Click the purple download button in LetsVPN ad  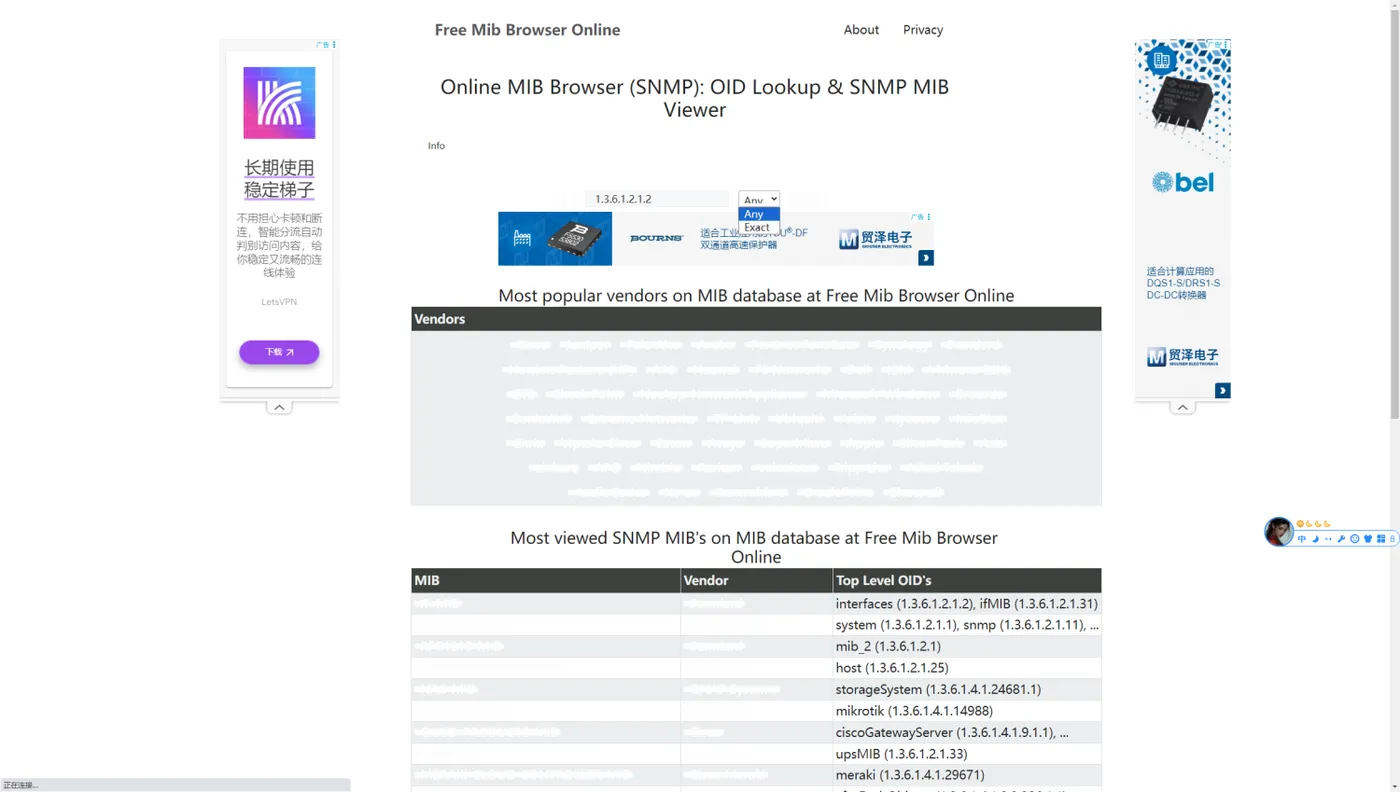coord(279,352)
